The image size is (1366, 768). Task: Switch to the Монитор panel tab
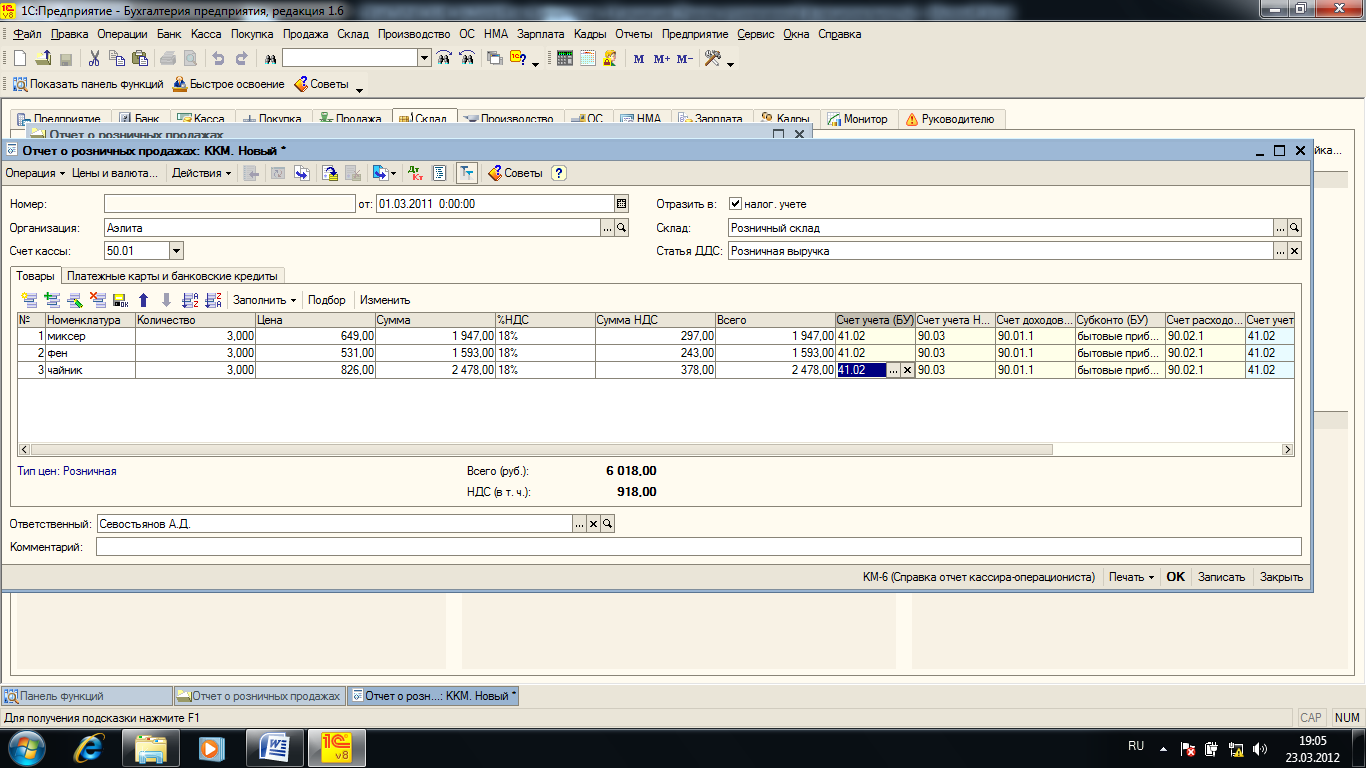coord(858,119)
